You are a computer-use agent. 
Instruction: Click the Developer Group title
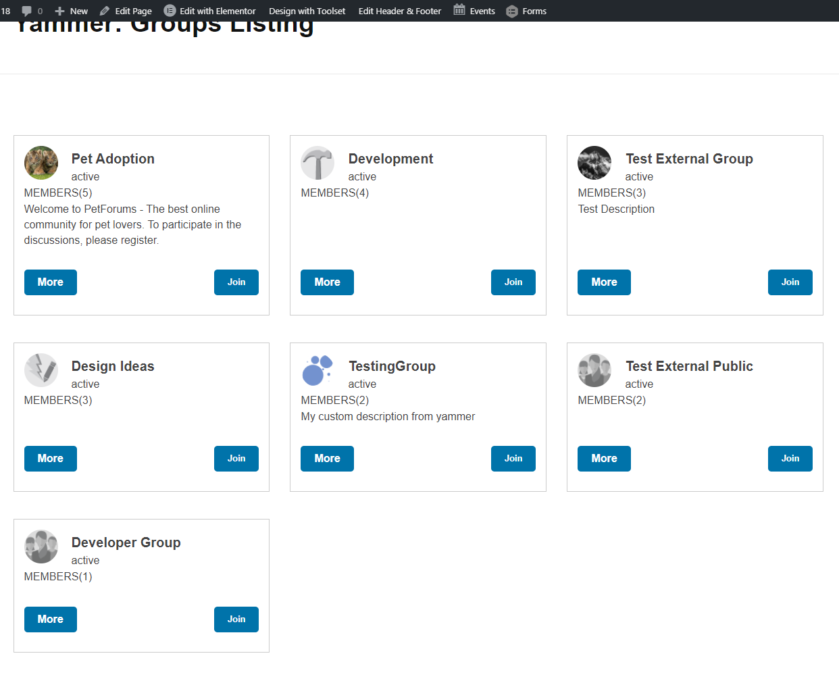[126, 543]
